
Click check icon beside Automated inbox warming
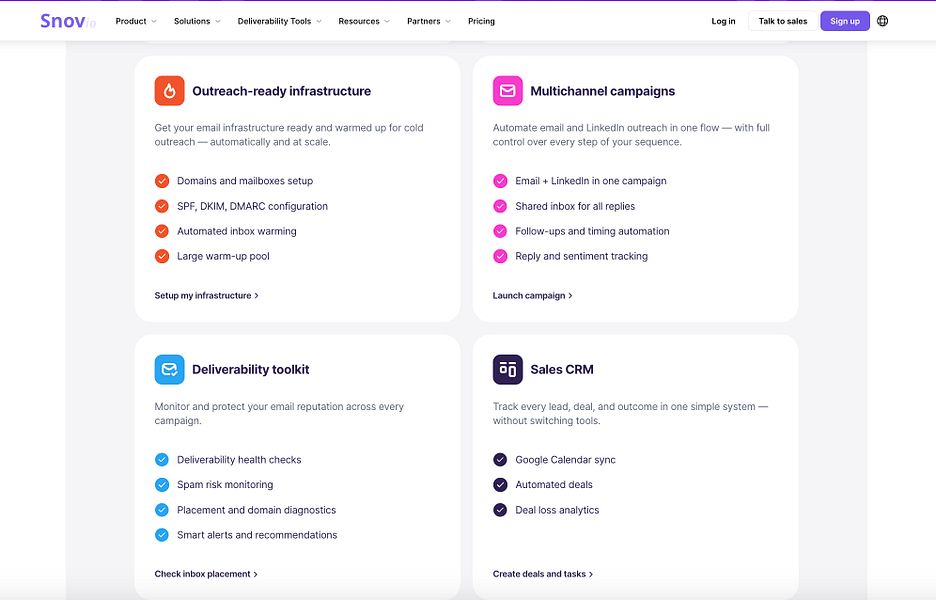click(162, 231)
